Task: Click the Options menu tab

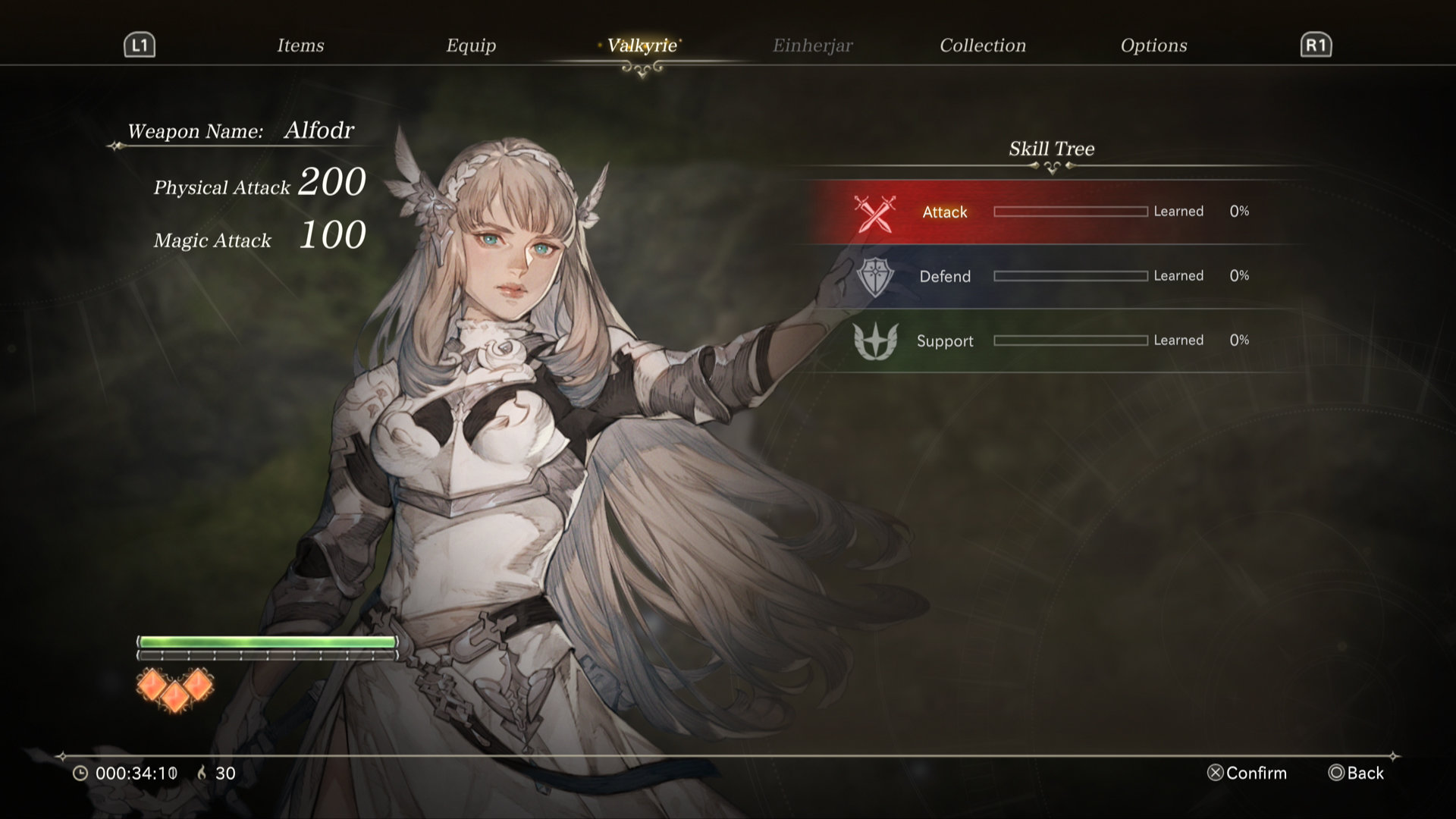Action: coord(1155,44)
